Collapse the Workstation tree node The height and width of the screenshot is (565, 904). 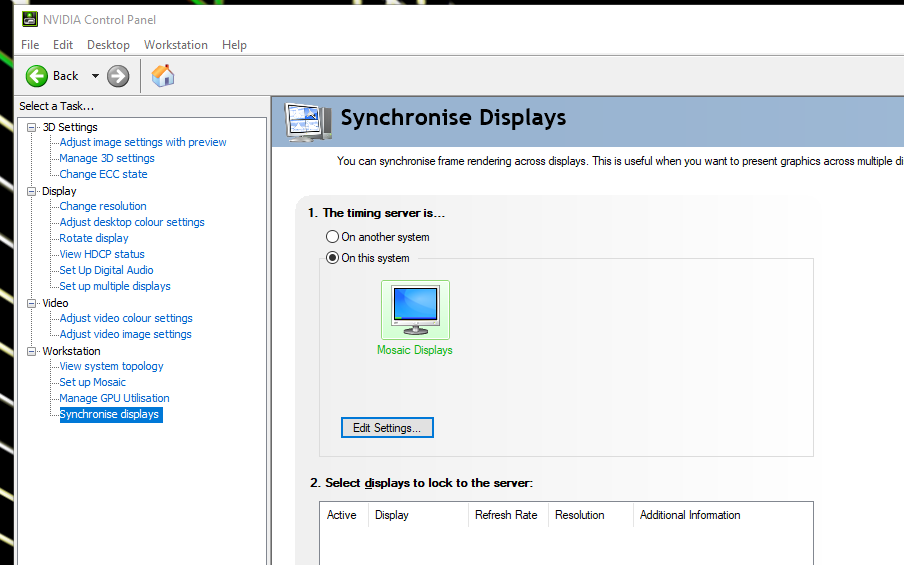pos(32,351)
